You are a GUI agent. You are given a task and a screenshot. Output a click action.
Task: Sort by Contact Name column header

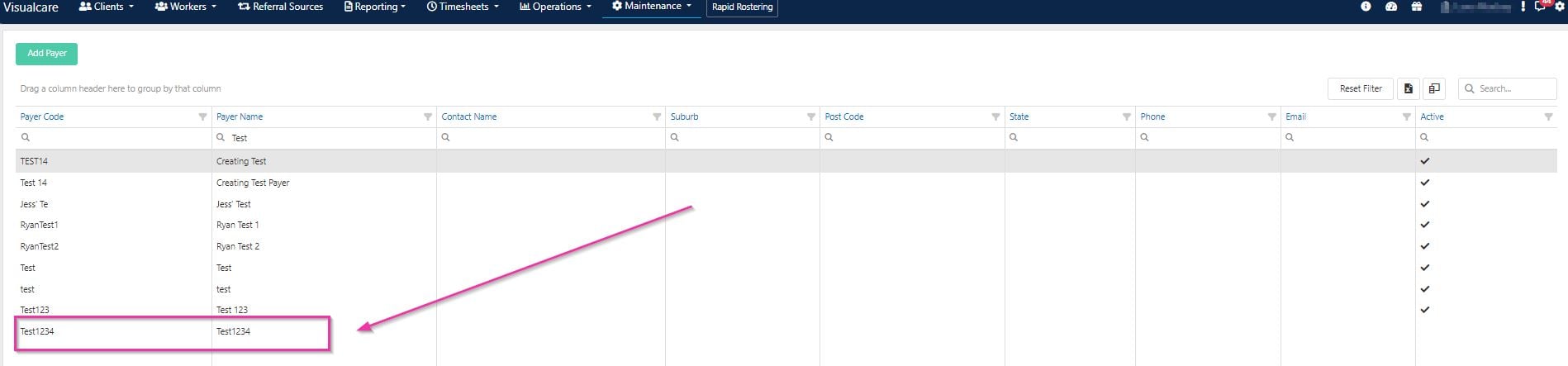coord(469,117)
